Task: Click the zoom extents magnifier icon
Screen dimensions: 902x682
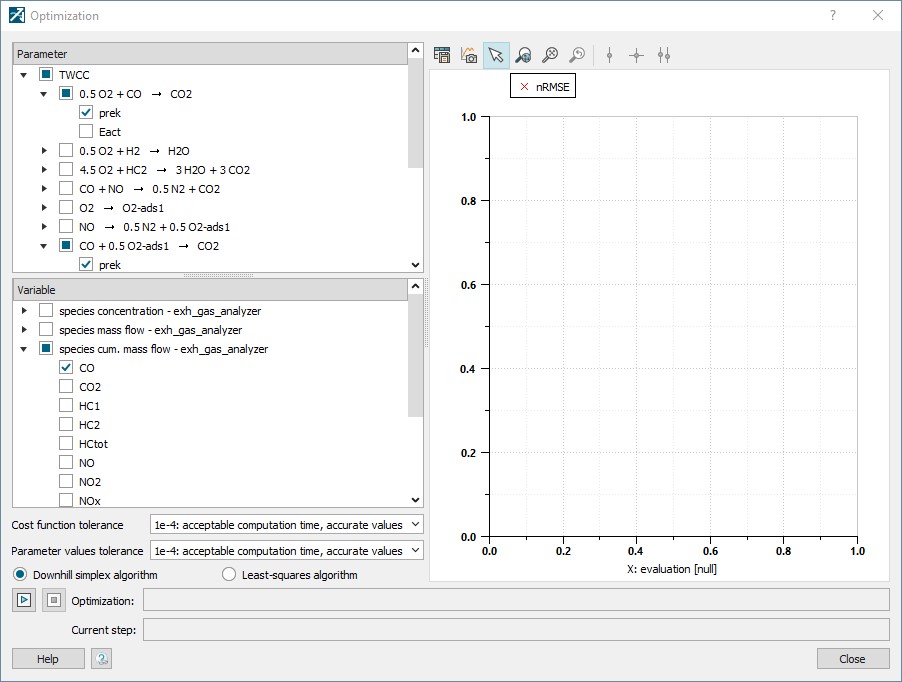Action: 550,55
